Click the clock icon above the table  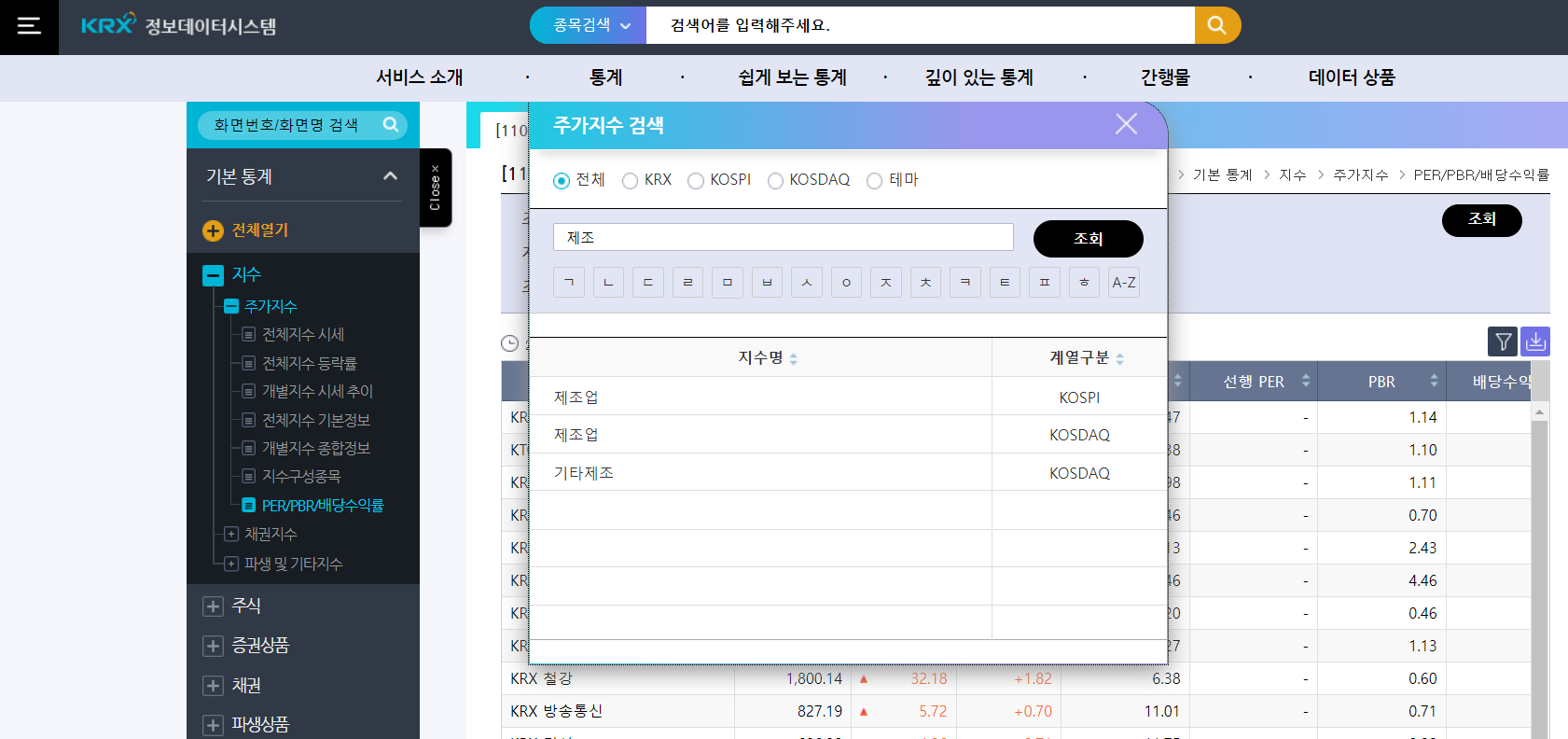(x=509, y=343)
